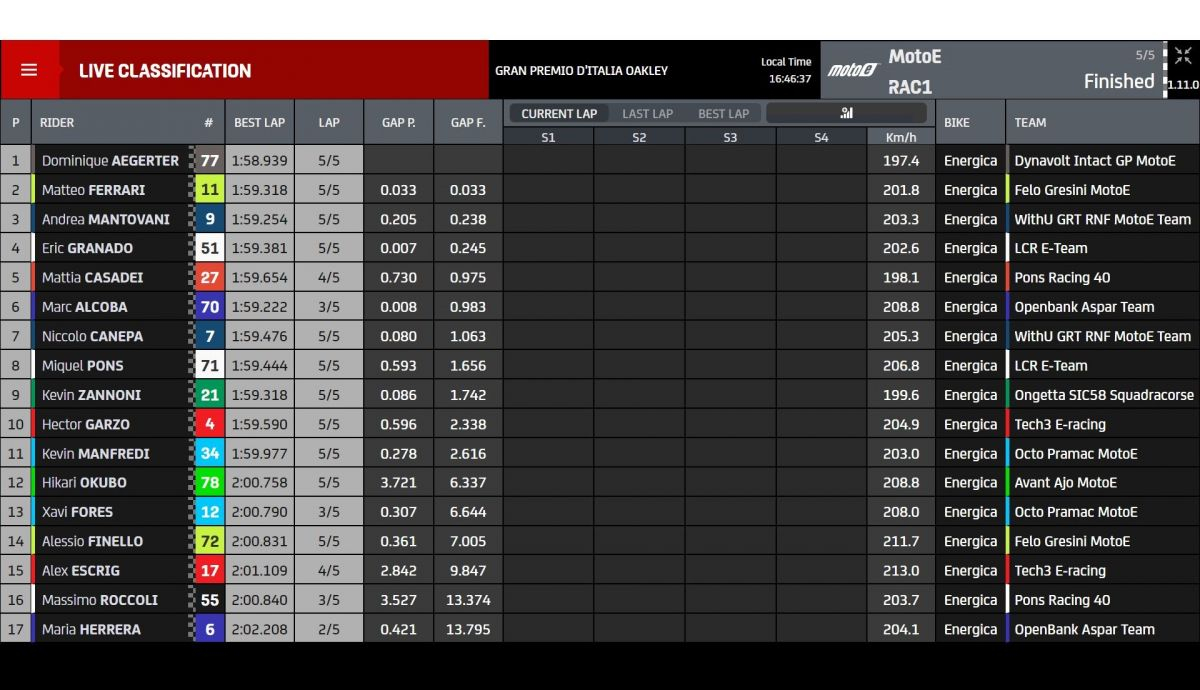
Task: Select rider Hector GARZO
Action: click(x=85, y=424)
